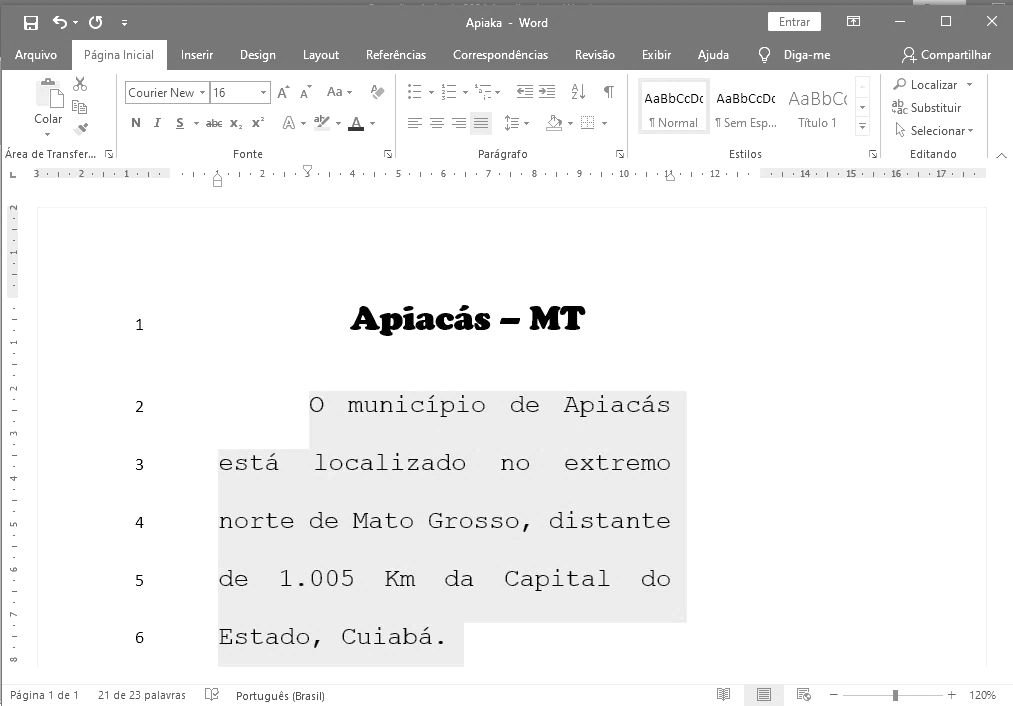Activate the Format Painter brush
The image size is (1013, 706).
click(80, 129)
